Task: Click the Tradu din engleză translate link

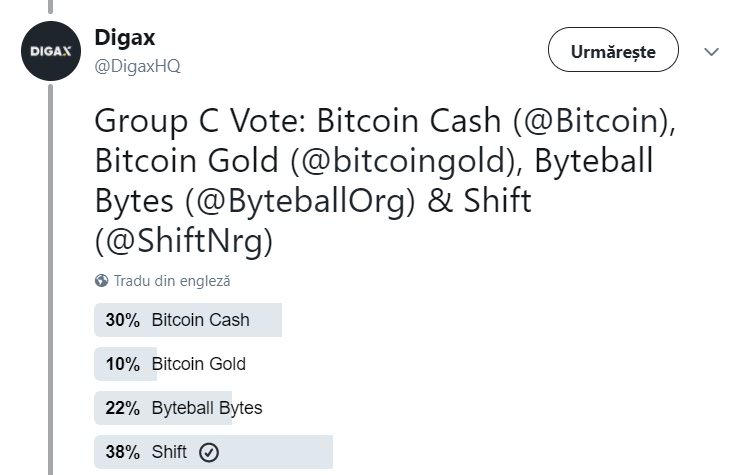Action: tap(172, 281)
